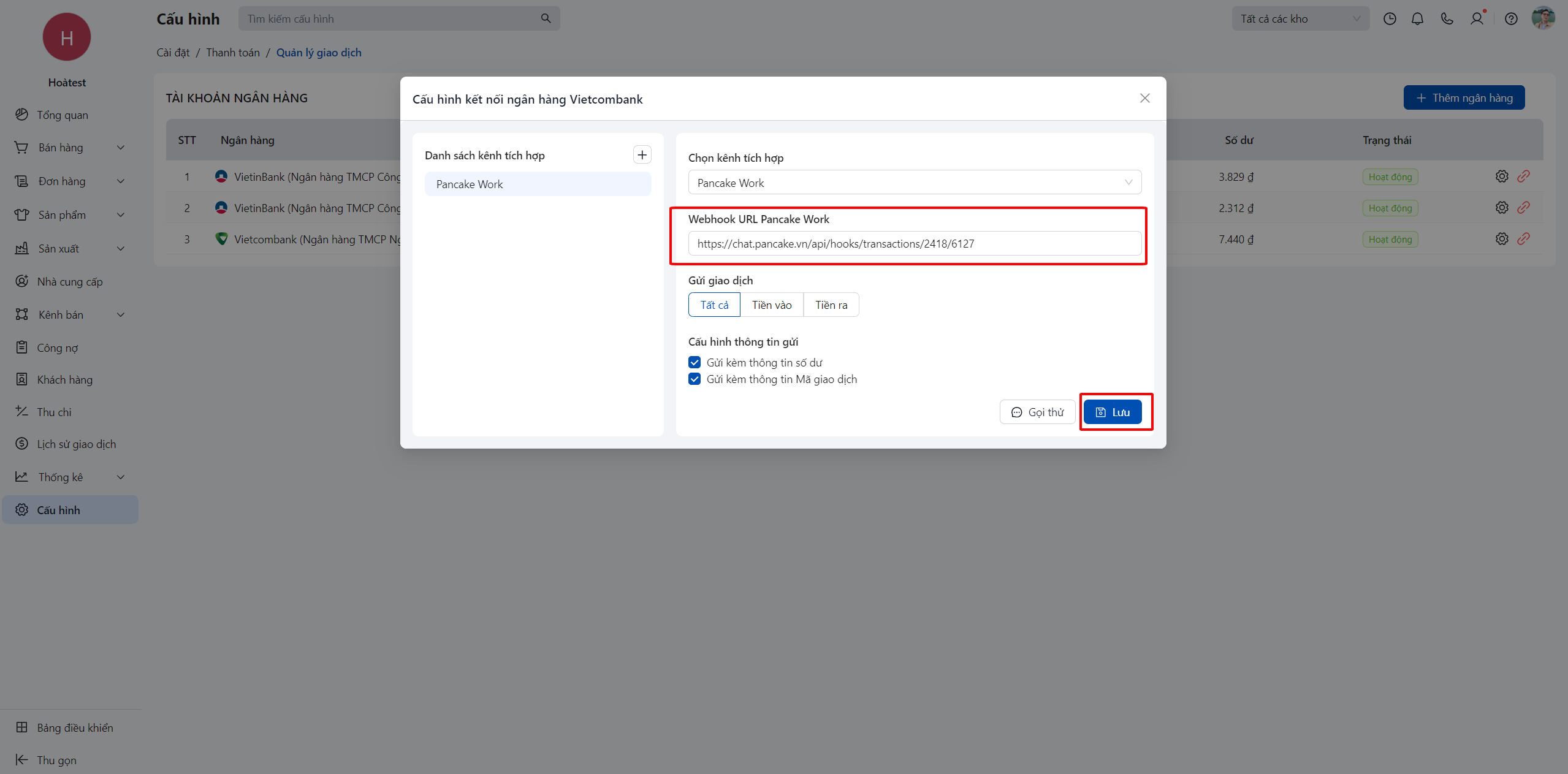This screenshot has height=774, width=1568.
Task: Open the Chọn kênh tích hợp dropdown
Action: tap(914, 183)
